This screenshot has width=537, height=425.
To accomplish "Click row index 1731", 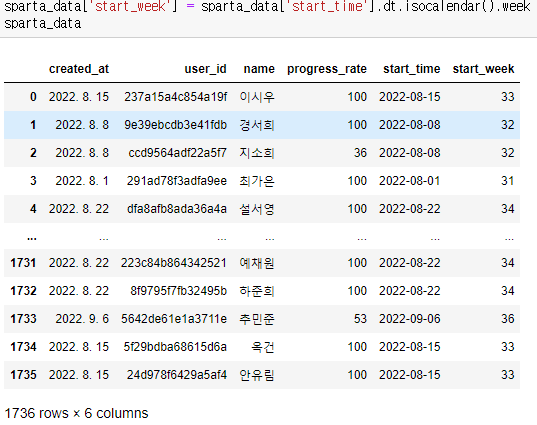I will pos(23,263).
